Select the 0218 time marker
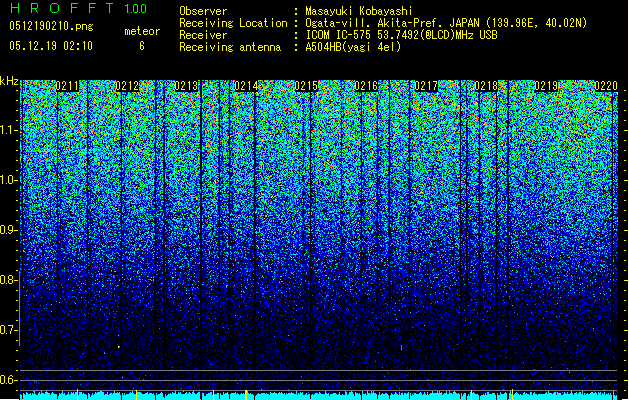The width and height of the screenshot is (629, 400). [x=486, y=86]
